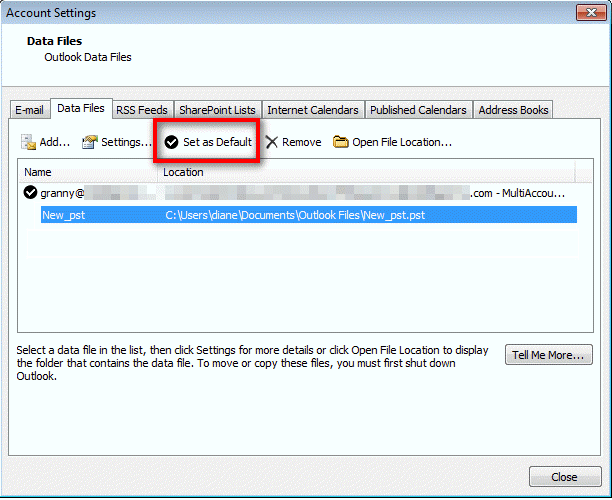Image resolution: width=612 pixels, height=500 pixels.
Task: Click the Add data file icon
Action: (x=28, y=142)
